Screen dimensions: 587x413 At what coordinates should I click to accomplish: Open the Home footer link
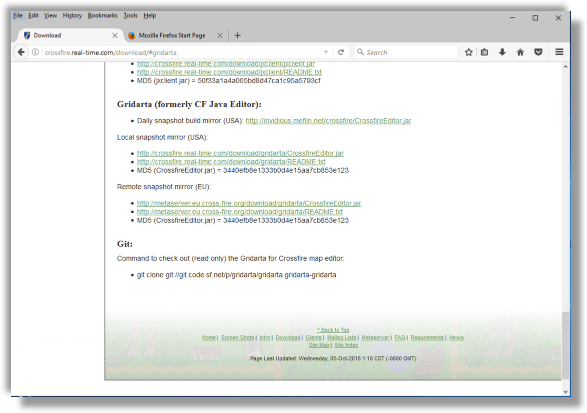pos(209,337)
